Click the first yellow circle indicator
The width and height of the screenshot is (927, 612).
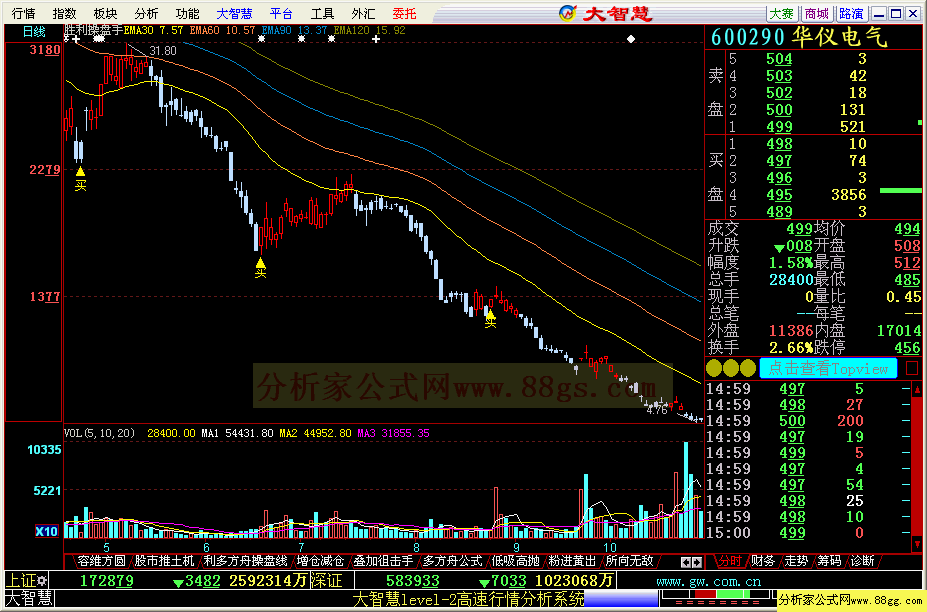[714, 368]
